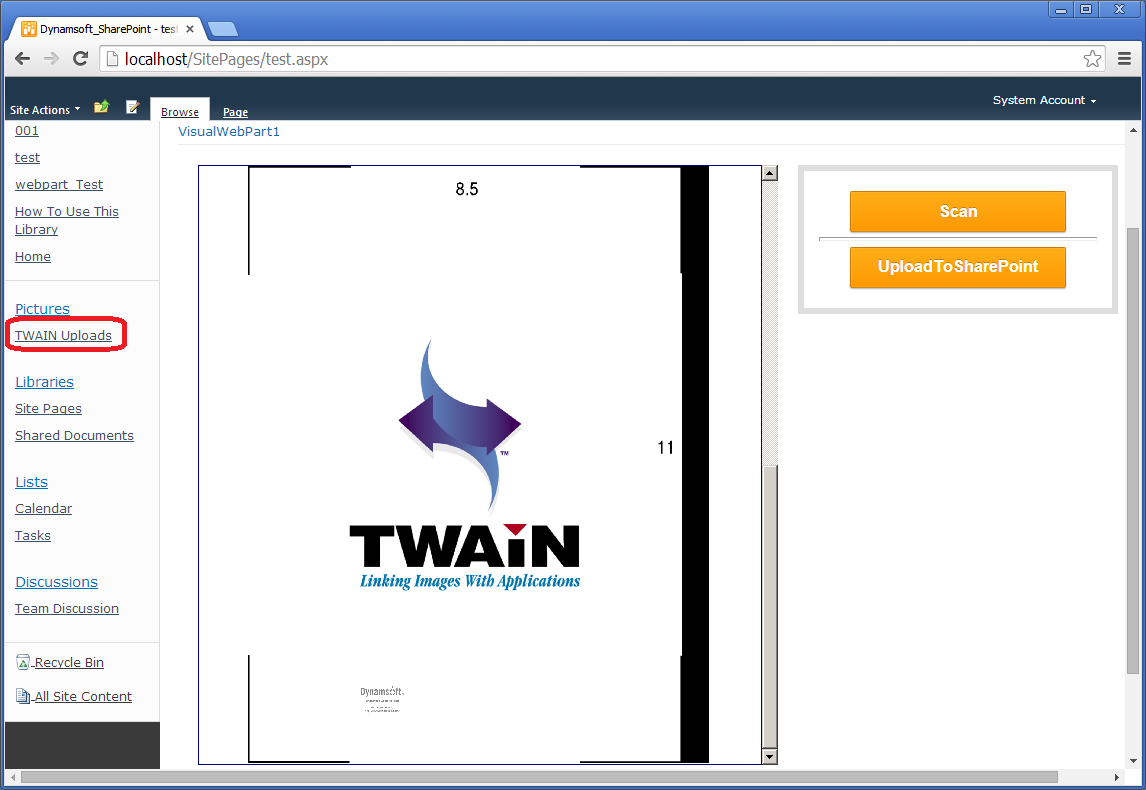Viewport: 1146px width, 790px height.
Task: Click the browser back arrow button
Action: 22,59
